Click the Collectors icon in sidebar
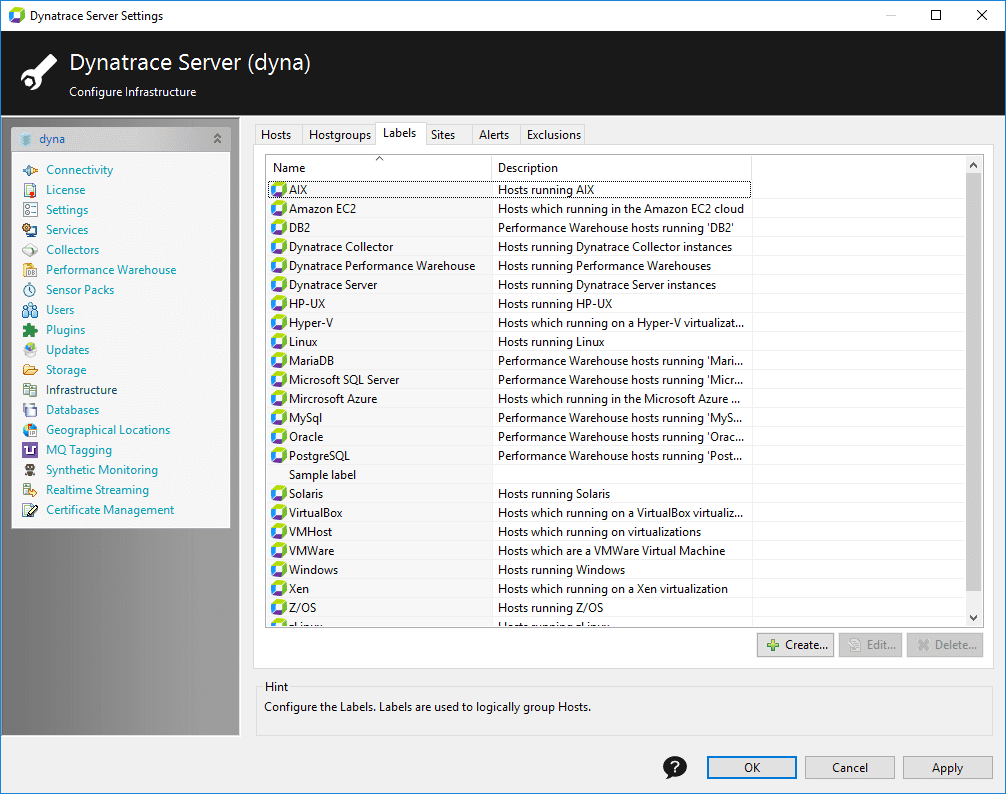Image resolution: width=1006 pixels, height=794 pixels. (x=30, y=249)
